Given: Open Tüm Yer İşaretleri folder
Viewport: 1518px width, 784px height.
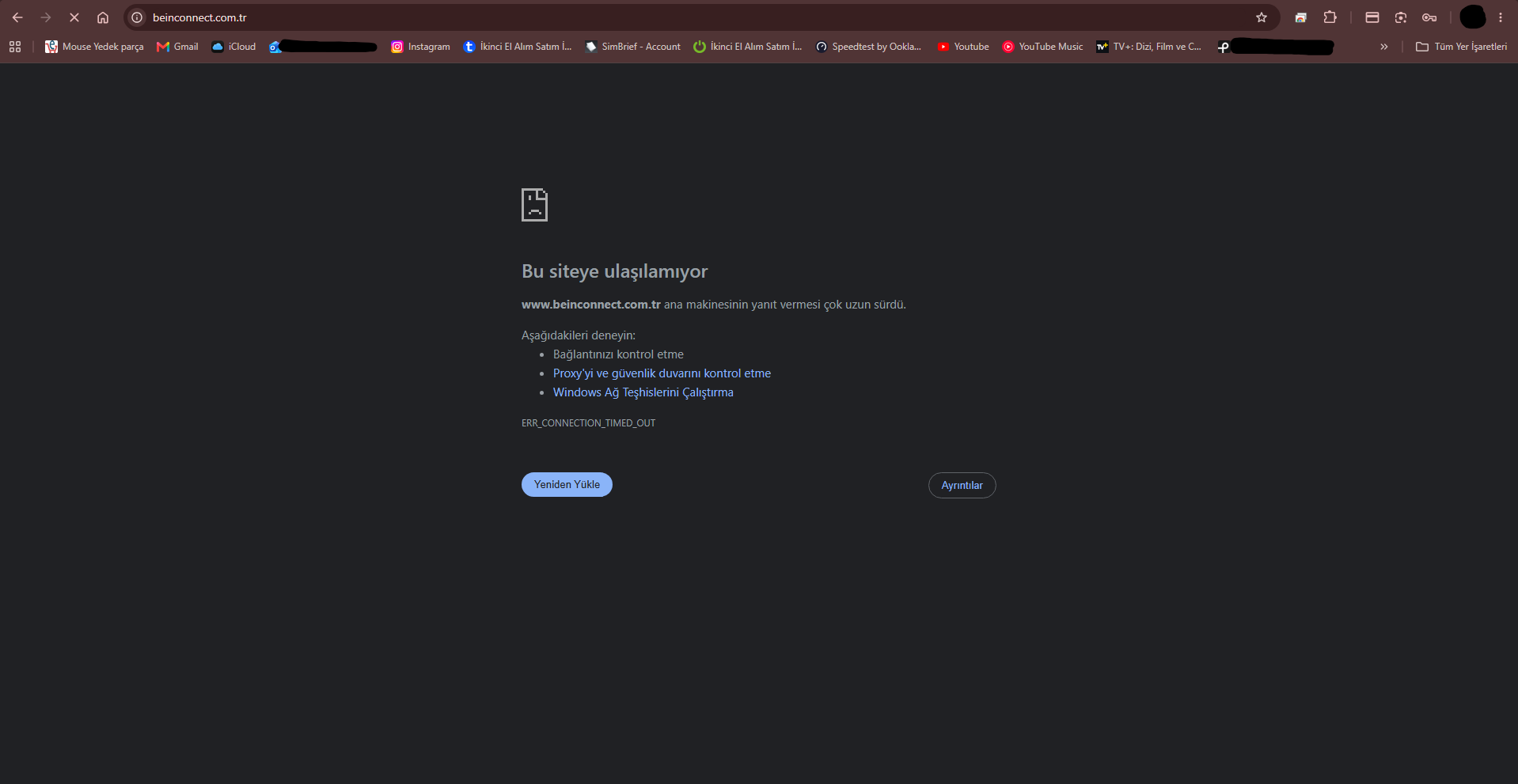Looking at the screenshot, I should click(x=1461, y=47).
